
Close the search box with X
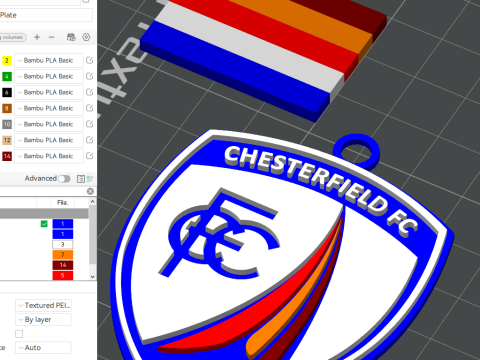(90, 191)
